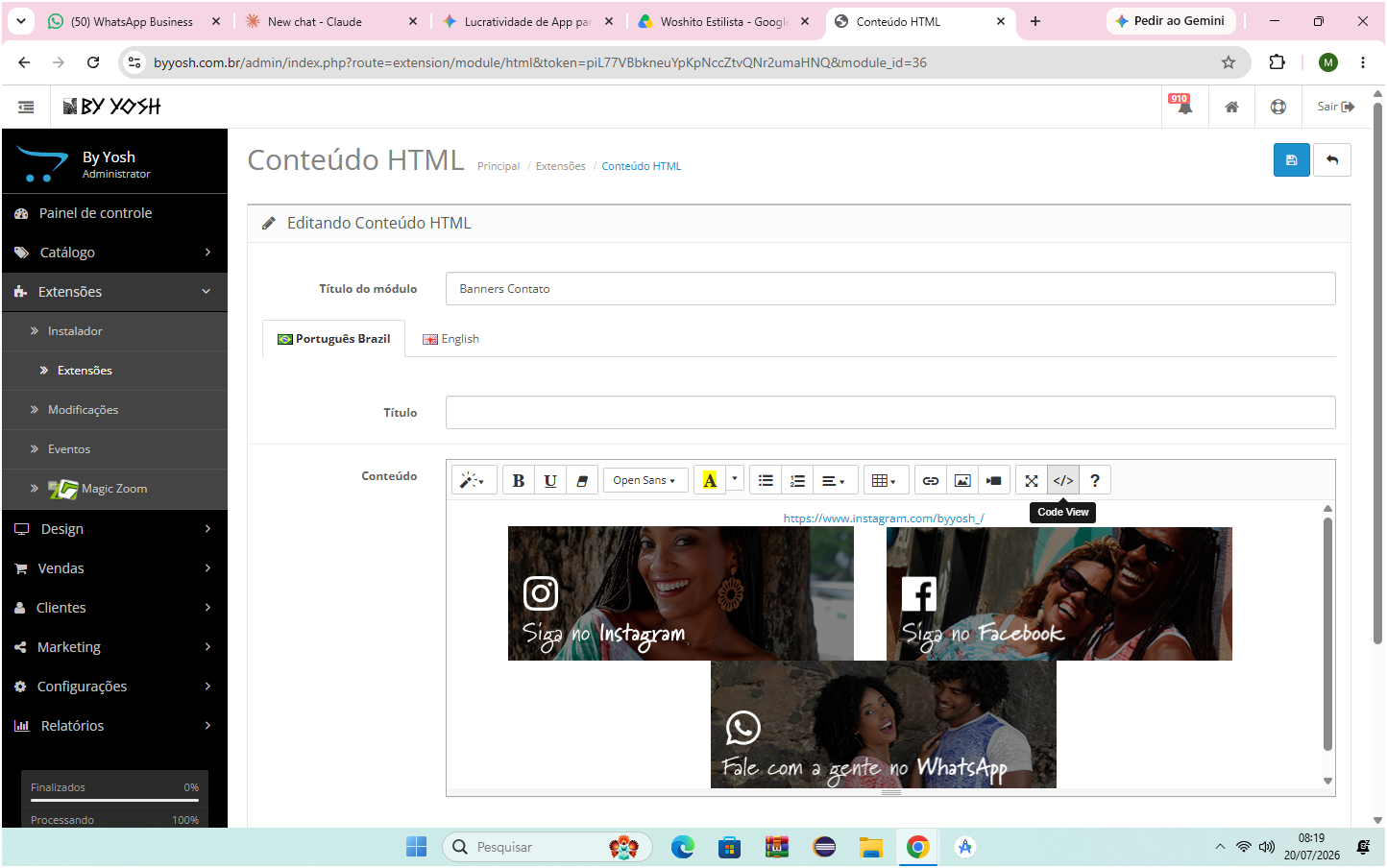Switch editor to Code View
Image resolution: width=1387 pixels, height=868 pixels.
pyautogui.click(x=1063, y=481)
